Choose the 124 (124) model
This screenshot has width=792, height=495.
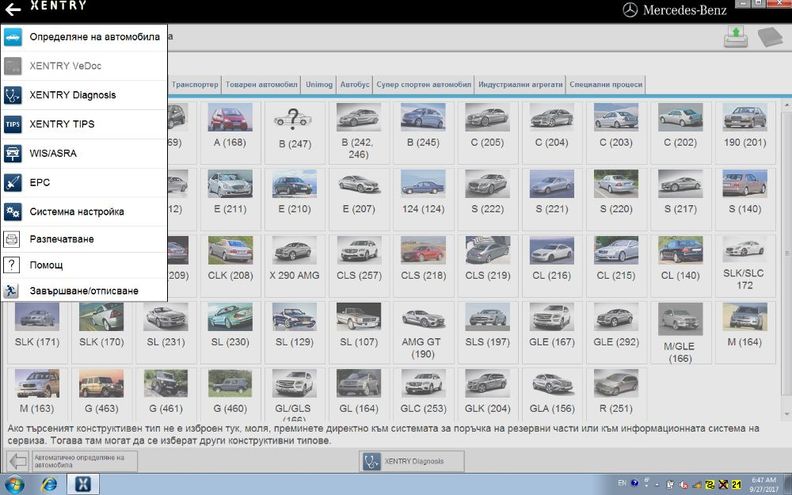pos(423,198)
